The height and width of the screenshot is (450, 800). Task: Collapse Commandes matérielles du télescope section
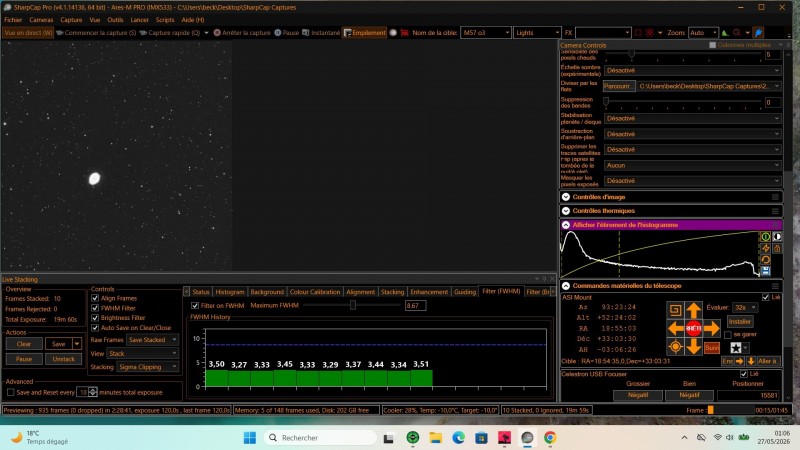pyautogui.click(x=566, y=286)
